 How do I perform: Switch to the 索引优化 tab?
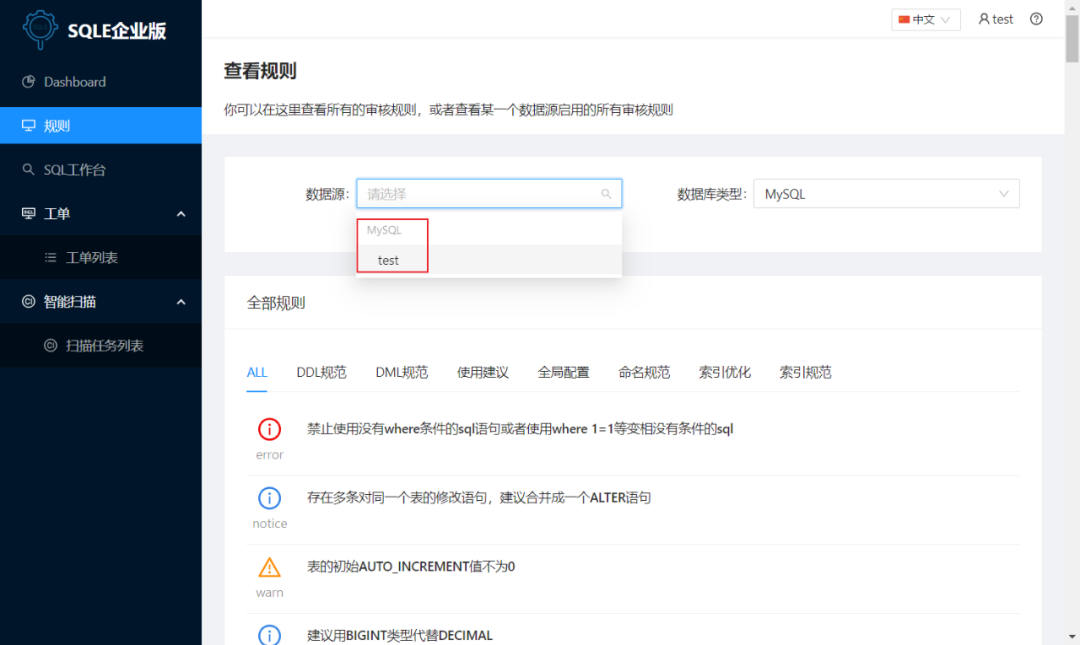(x=725, y=372)
